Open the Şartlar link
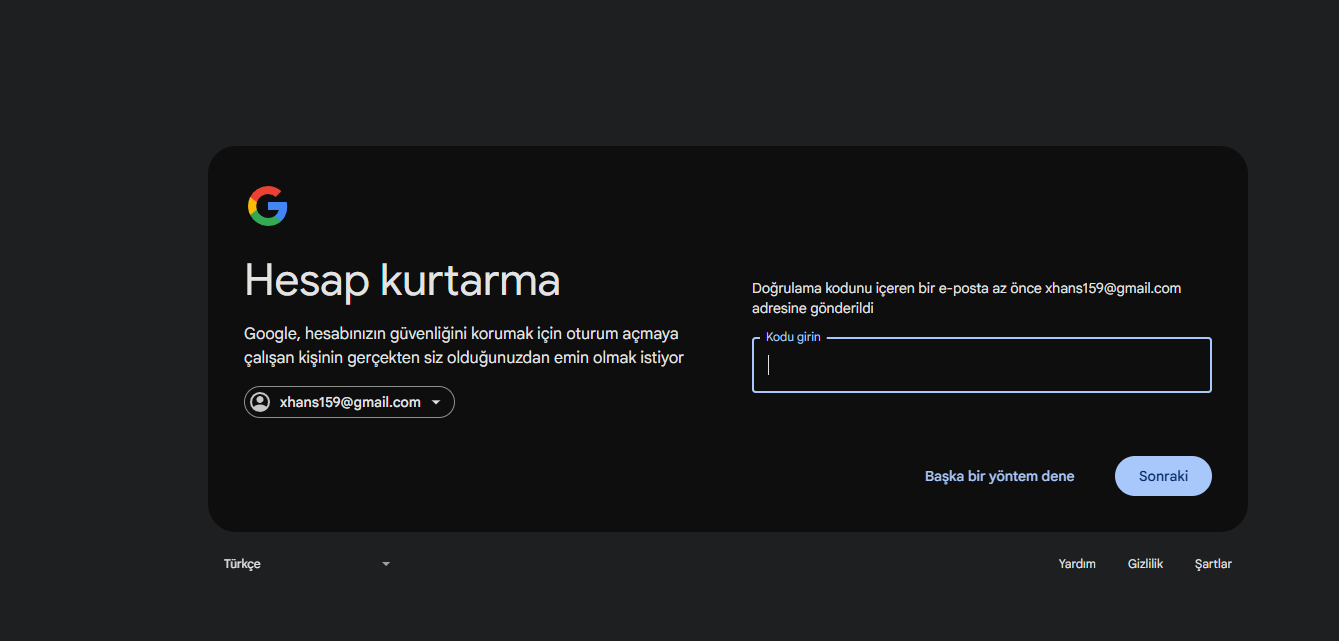The image size is (1339, 641). point(1213,564)
